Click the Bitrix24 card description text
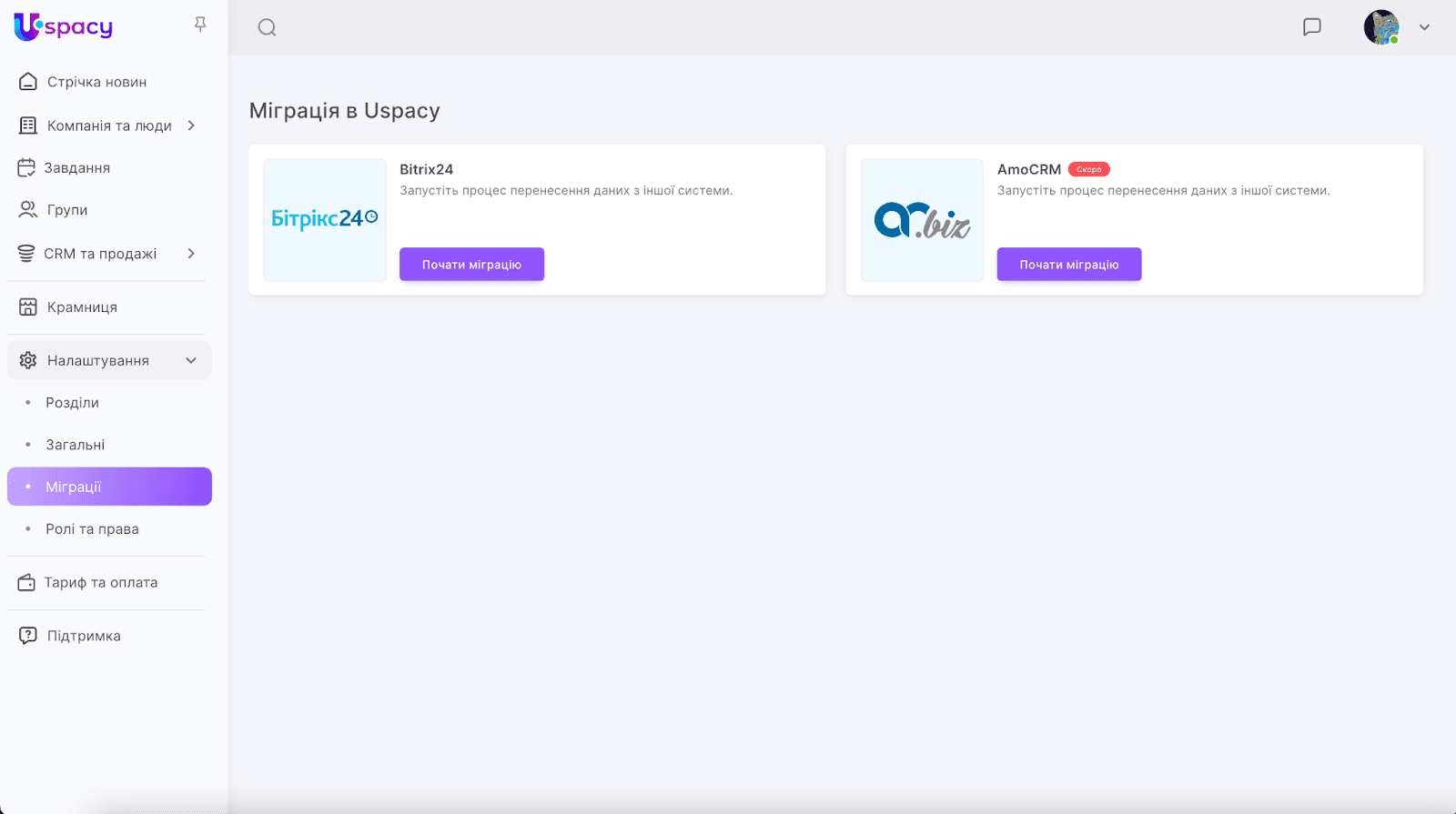The image size is (1456, 814). (566, 191)
